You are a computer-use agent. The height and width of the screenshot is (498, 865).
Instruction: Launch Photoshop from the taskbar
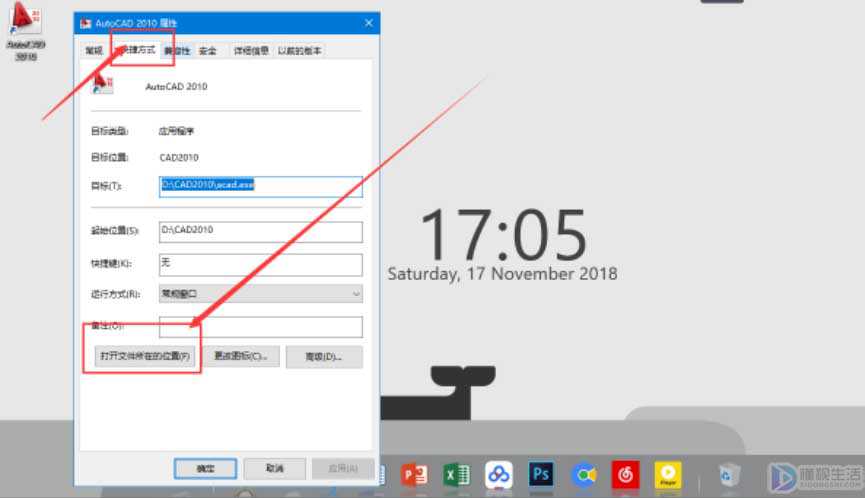pyautogui.click(x=541, y=474)
